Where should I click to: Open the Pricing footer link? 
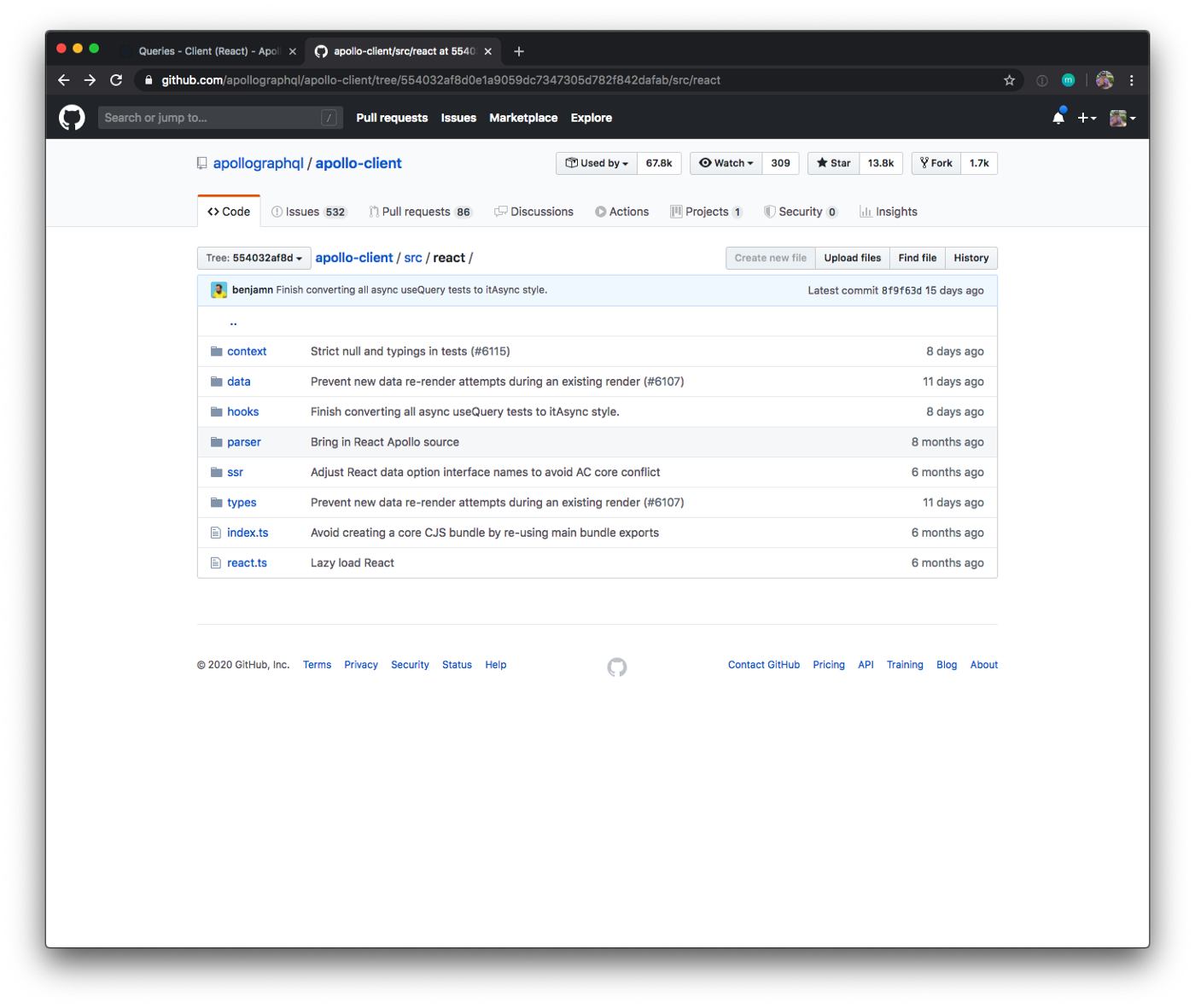pyautogui.click(x=829, y=665)
